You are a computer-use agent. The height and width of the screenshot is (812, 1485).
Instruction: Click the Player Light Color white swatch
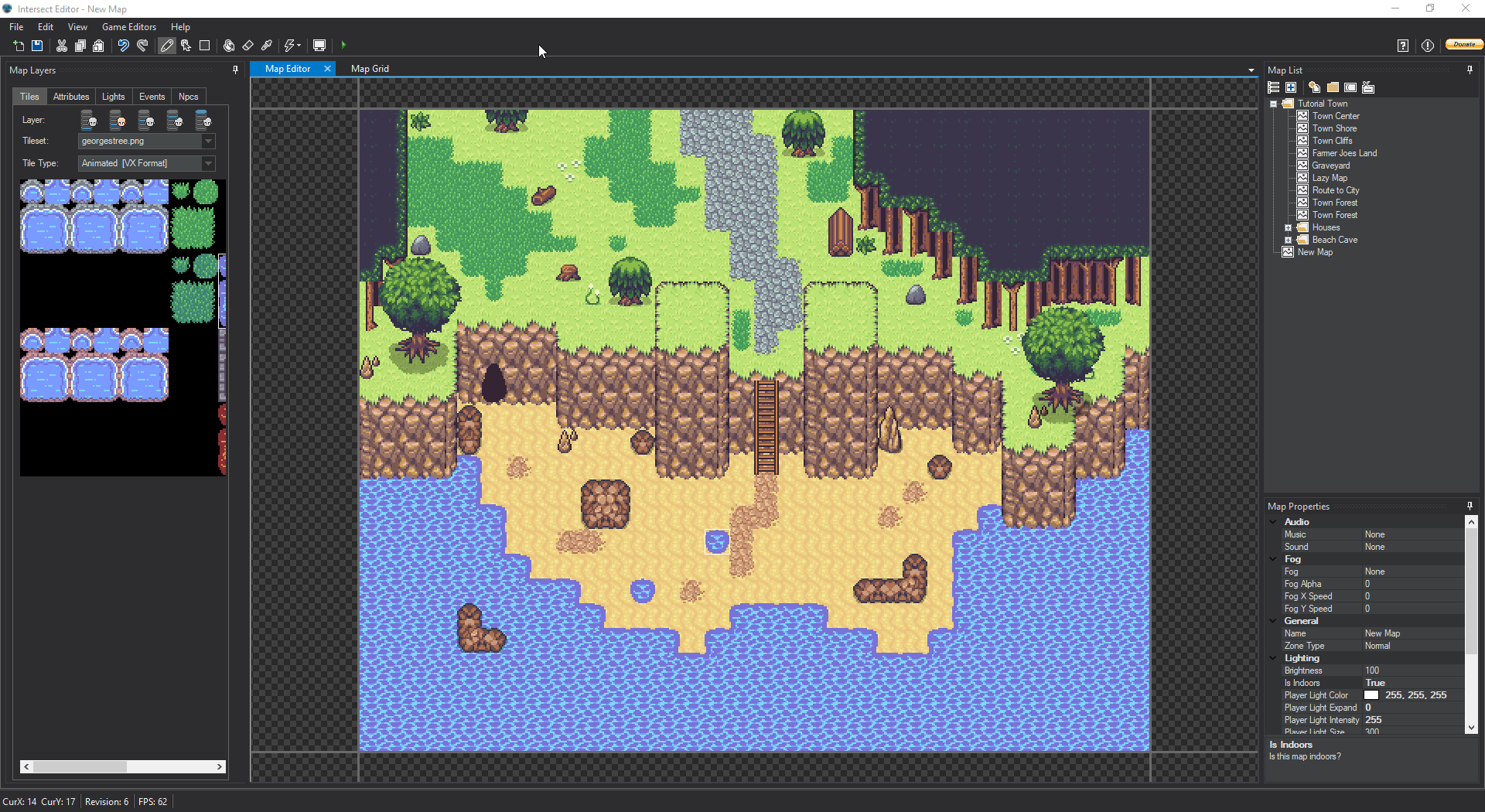(x=1371, y=695)
